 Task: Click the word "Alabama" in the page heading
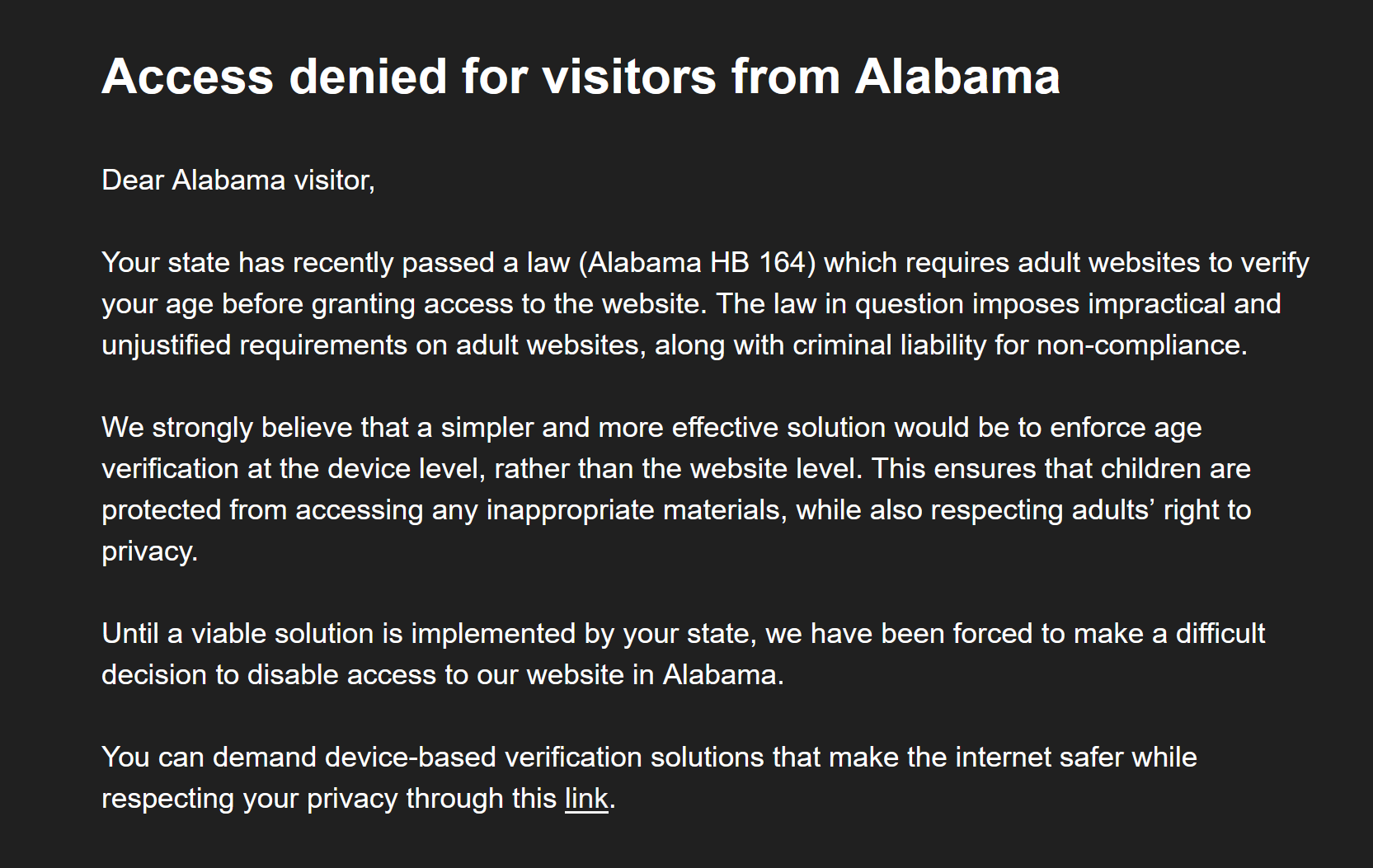click(x=957, y=77)
